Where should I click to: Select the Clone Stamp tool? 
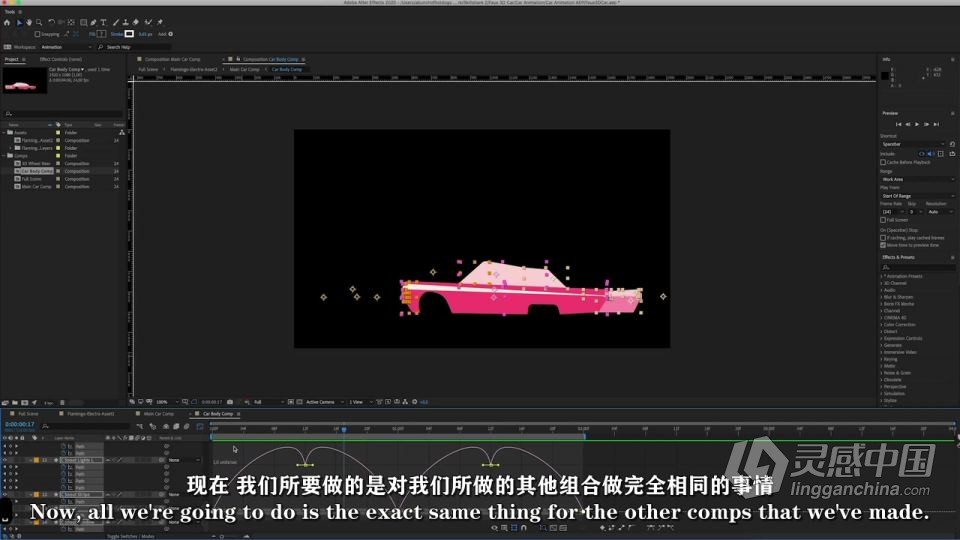pyautogui.click(x=126, y=22)
